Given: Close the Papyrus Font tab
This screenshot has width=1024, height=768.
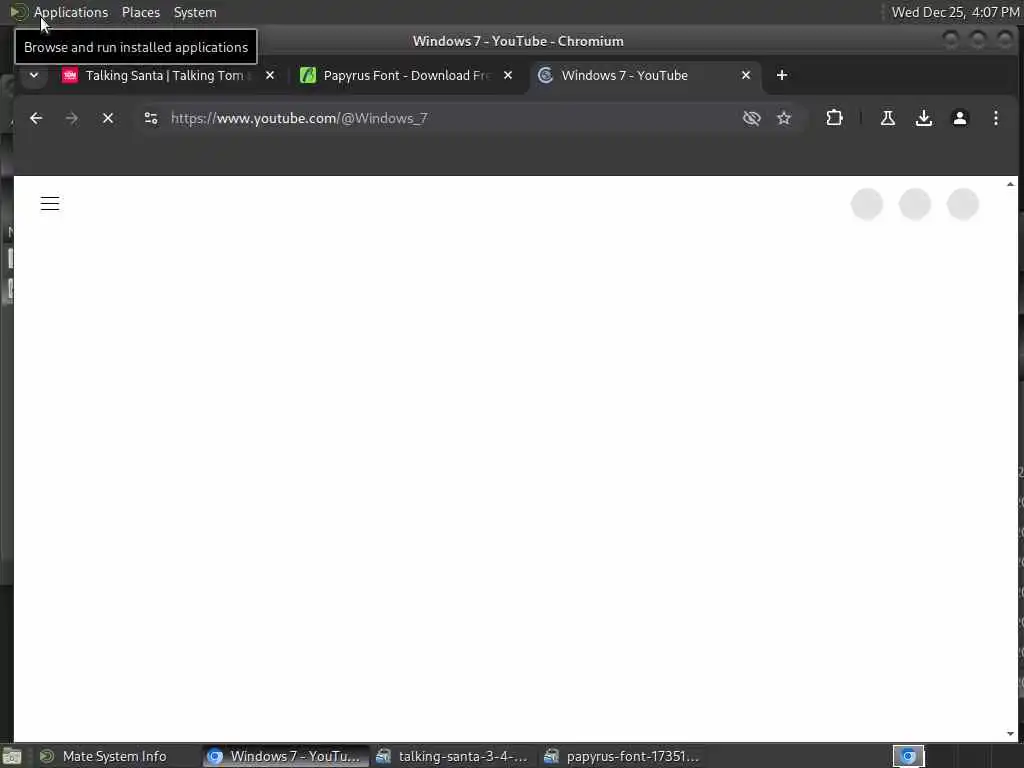Looking at the screenshot, I should tap(507, 75).
